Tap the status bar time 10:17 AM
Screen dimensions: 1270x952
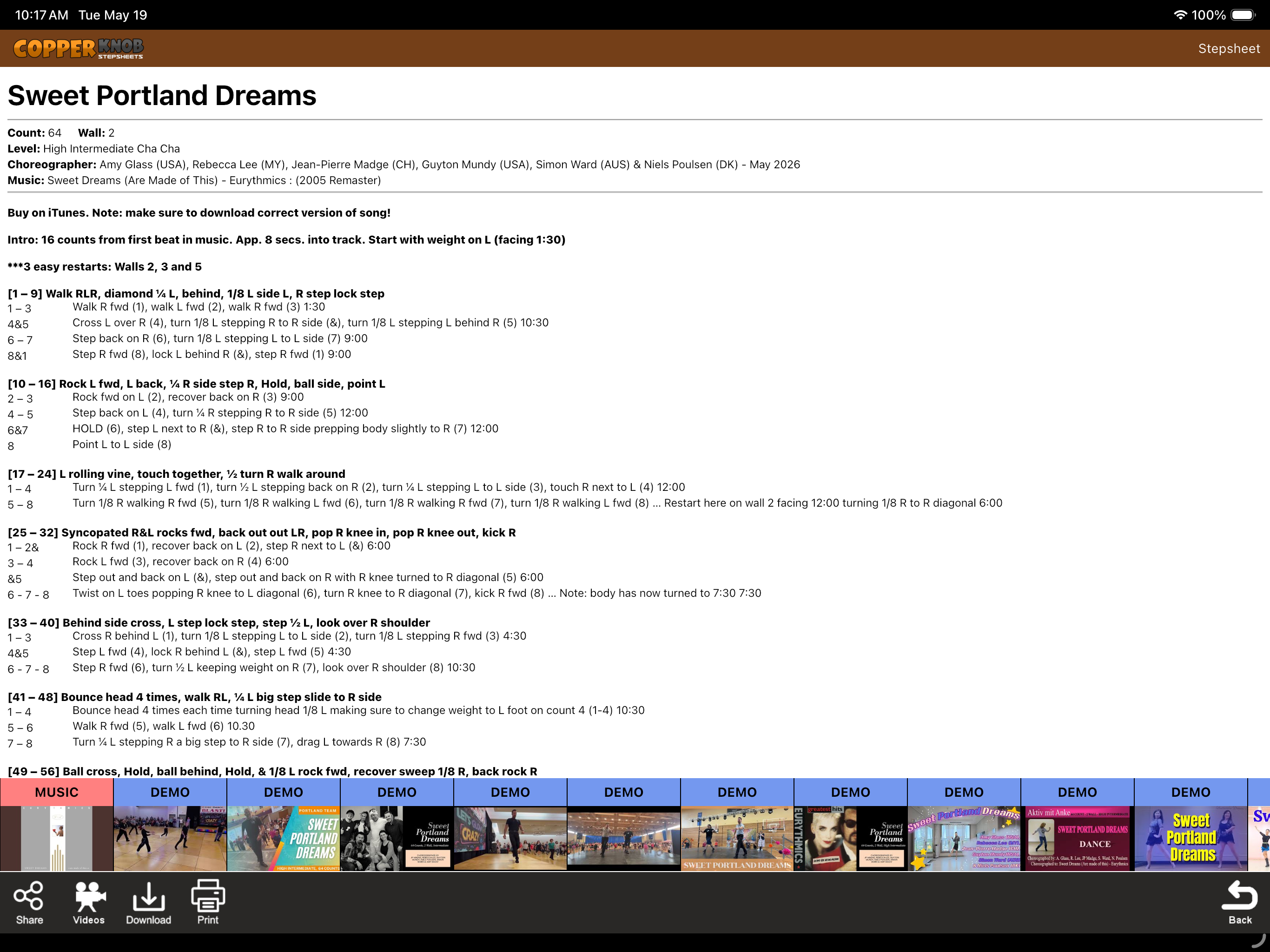click(41, 15)
